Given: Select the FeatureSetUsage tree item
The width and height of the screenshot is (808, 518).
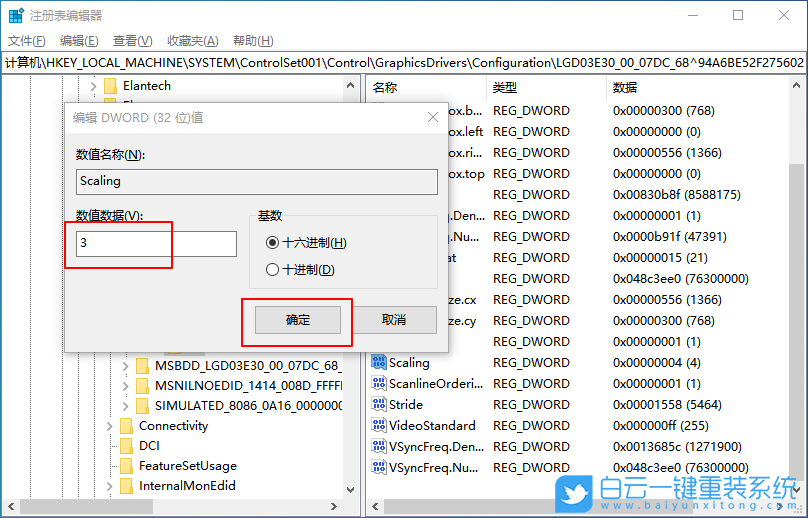Looking at the screenshot, I should [x=188, y=466].
